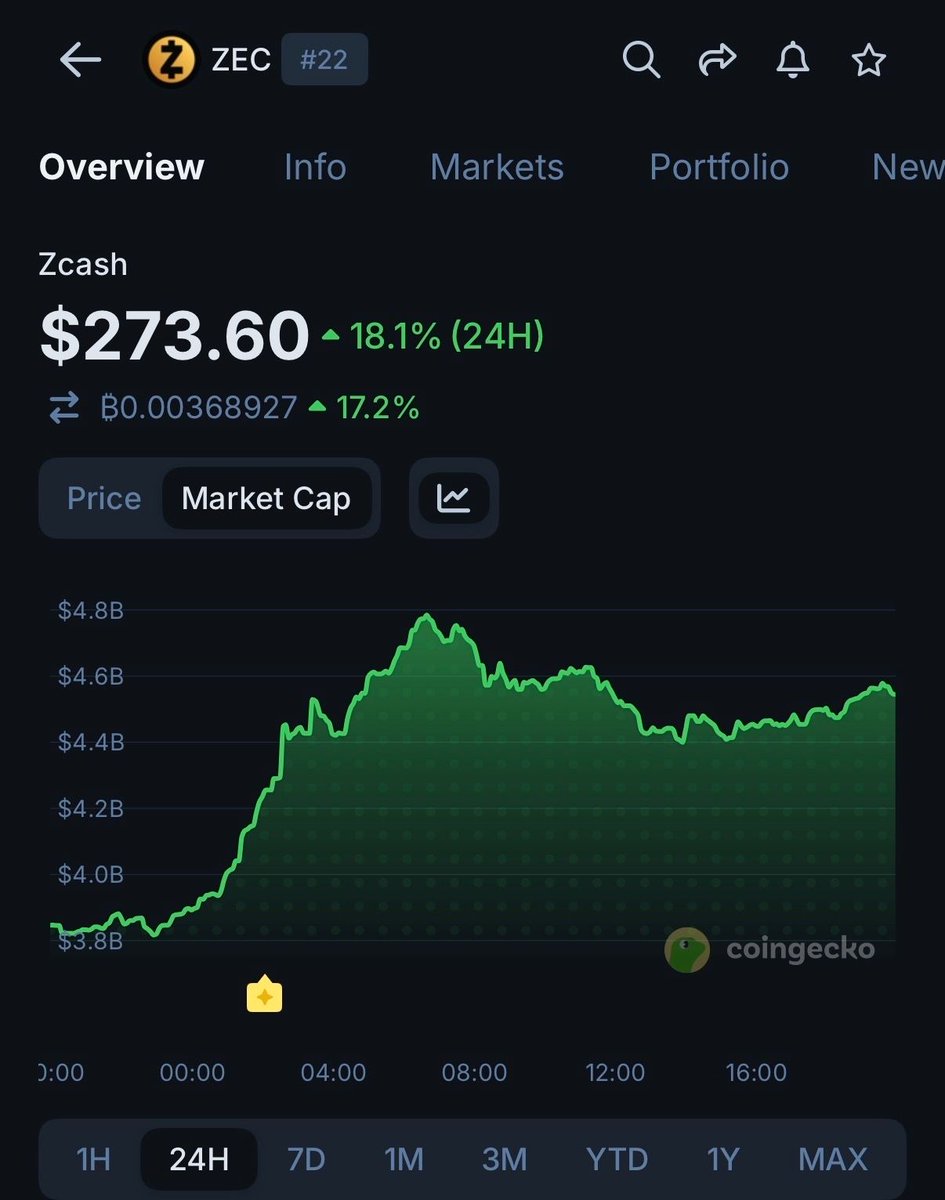This screenshot has height=1200, width=945.
Task: Tap the #22 rank badge
Action: [x=323, y=60]
